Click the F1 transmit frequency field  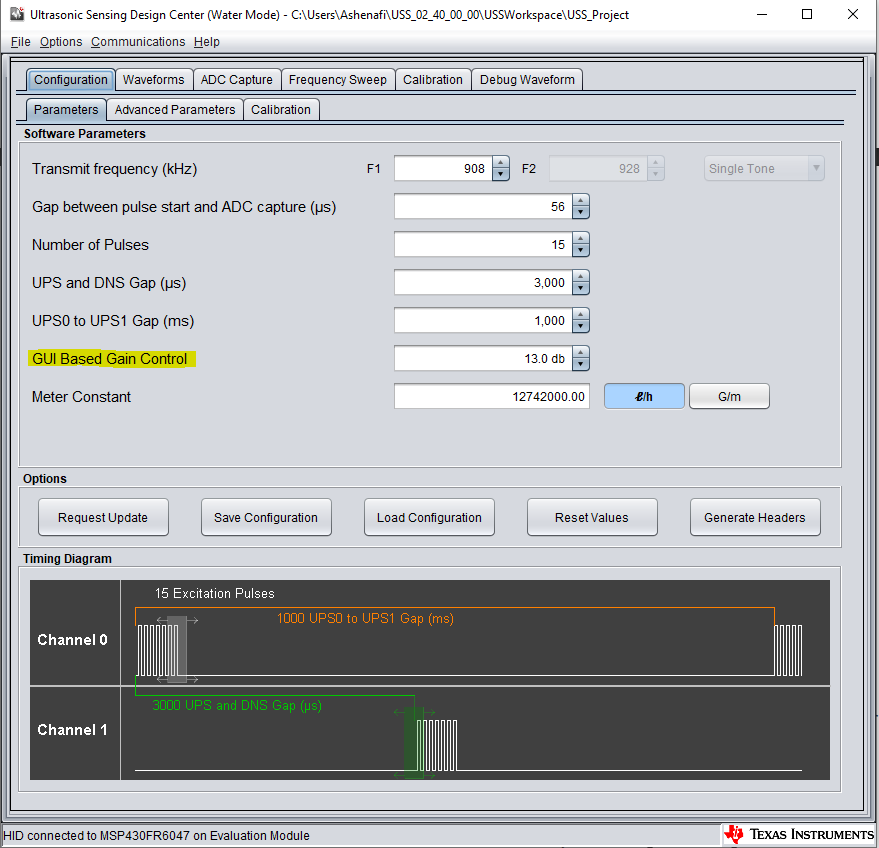point(443,169)
